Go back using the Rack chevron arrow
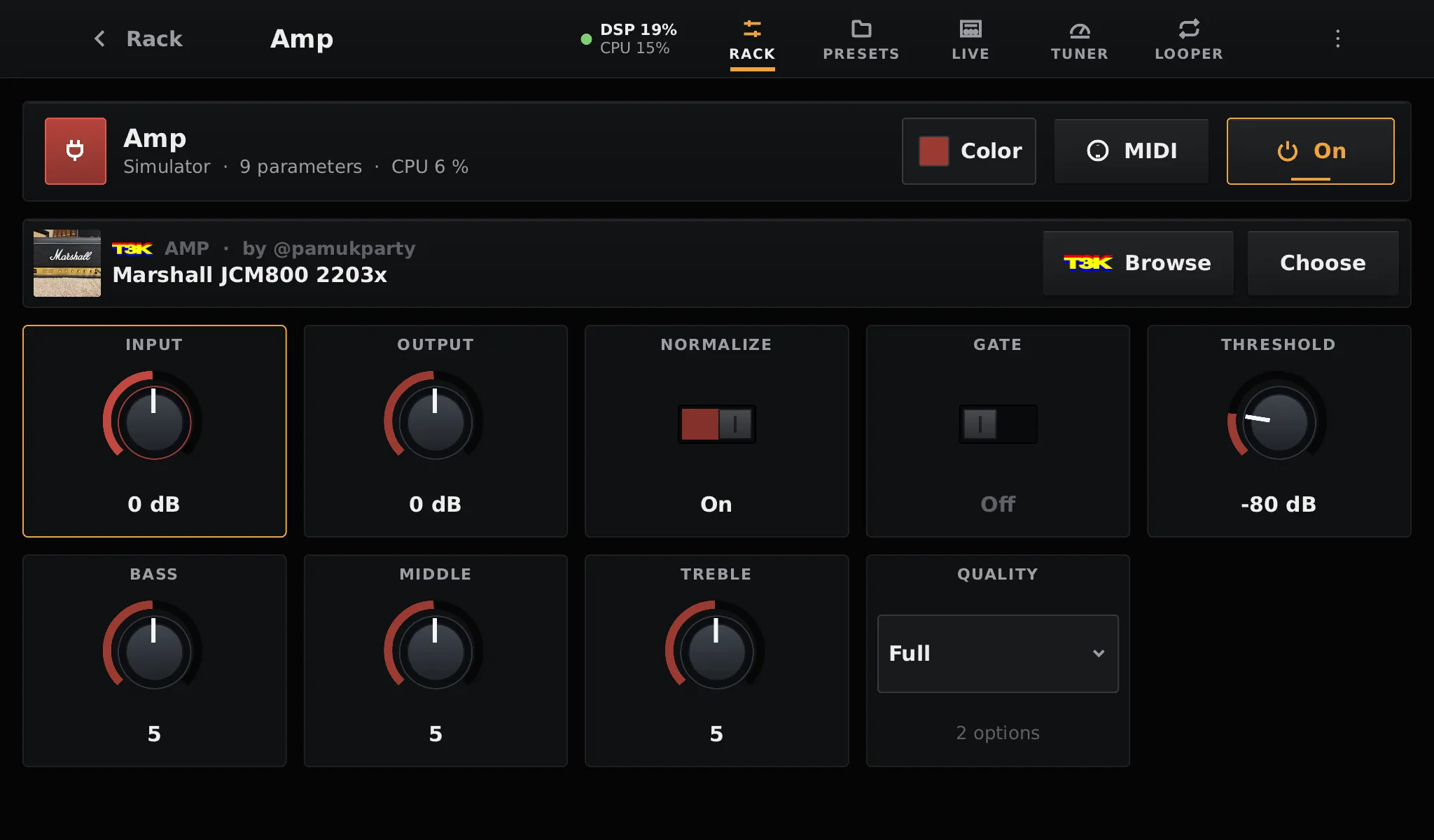The image size is (1434, 840). [x=99, y=38]
